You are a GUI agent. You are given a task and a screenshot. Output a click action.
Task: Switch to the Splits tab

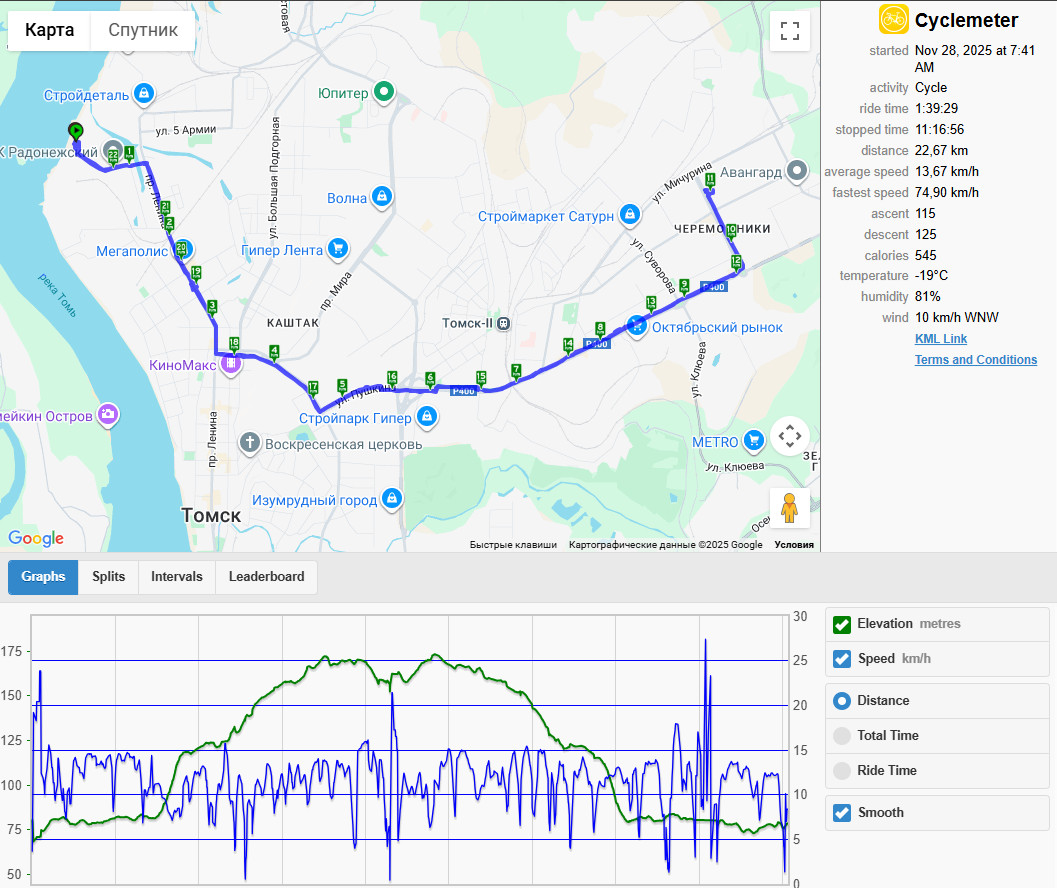[109, 576]
